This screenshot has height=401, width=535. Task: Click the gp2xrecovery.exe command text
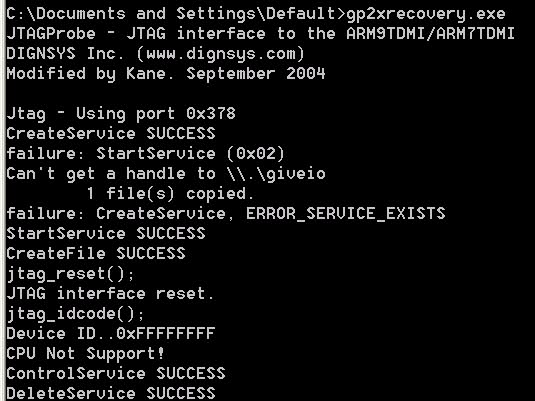[x=425, y=14]
